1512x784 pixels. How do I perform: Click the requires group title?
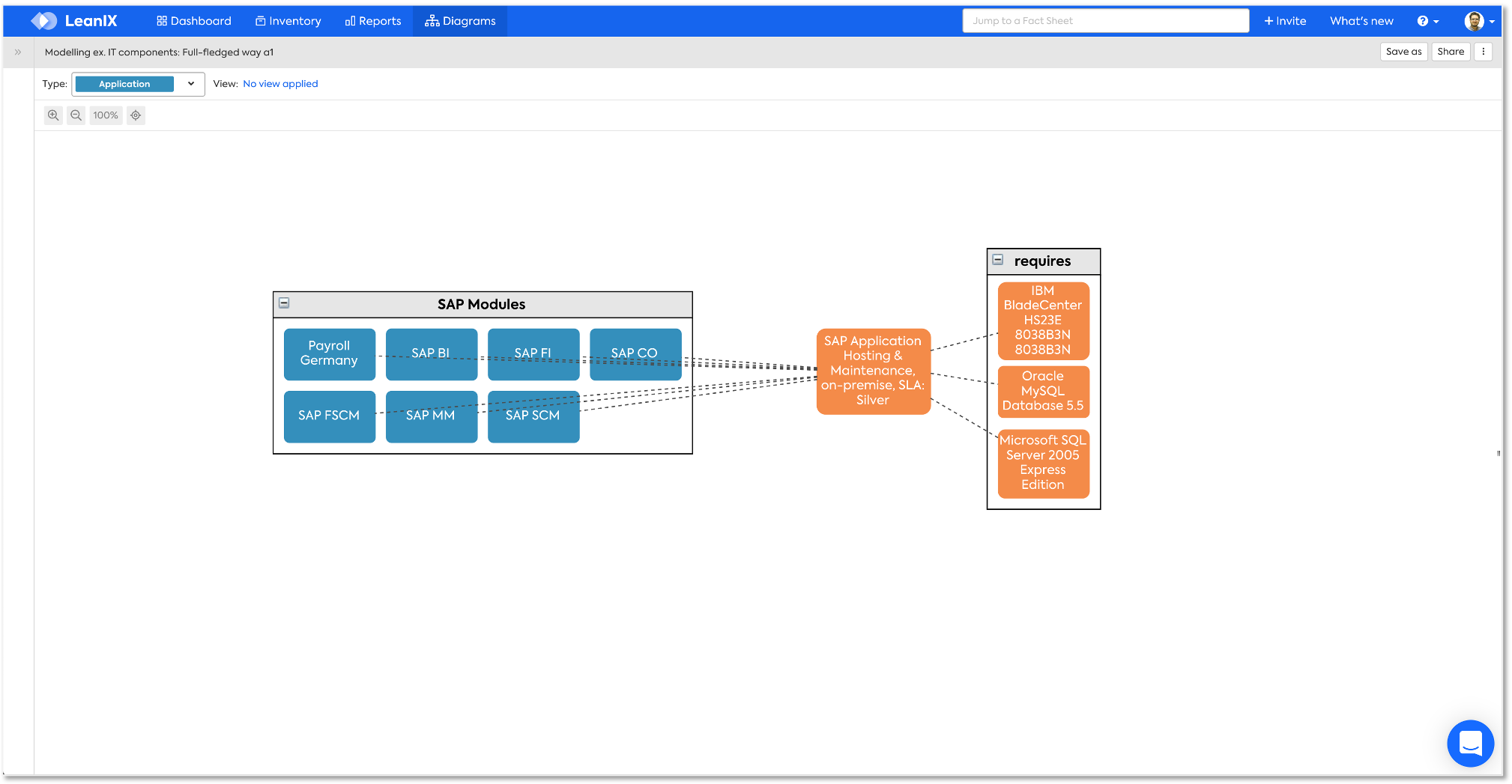pyautogui.click(x=1042, y=261)
